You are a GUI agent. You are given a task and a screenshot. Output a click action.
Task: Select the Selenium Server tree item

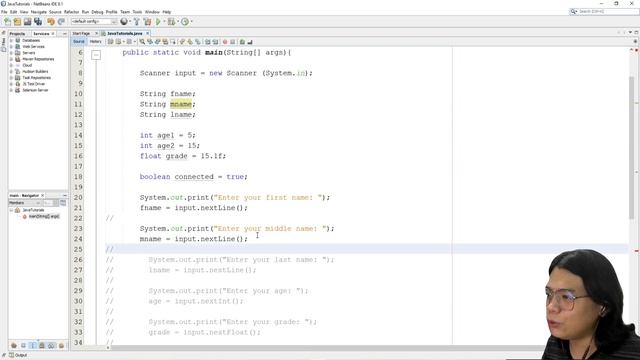click(x=35, y=90)
